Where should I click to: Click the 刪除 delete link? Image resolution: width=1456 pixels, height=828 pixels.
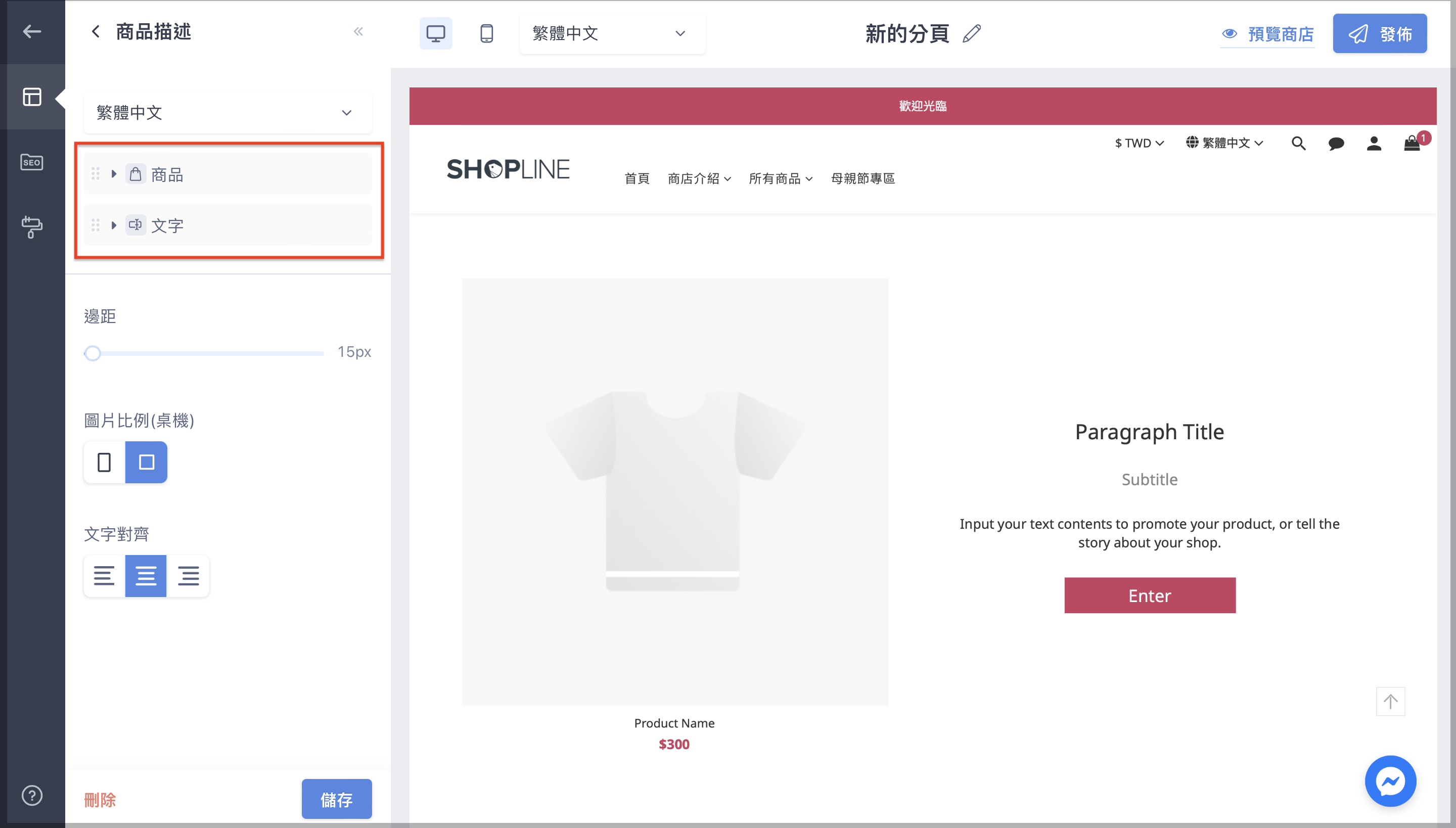pyautogui.click(x=100, y=800)
